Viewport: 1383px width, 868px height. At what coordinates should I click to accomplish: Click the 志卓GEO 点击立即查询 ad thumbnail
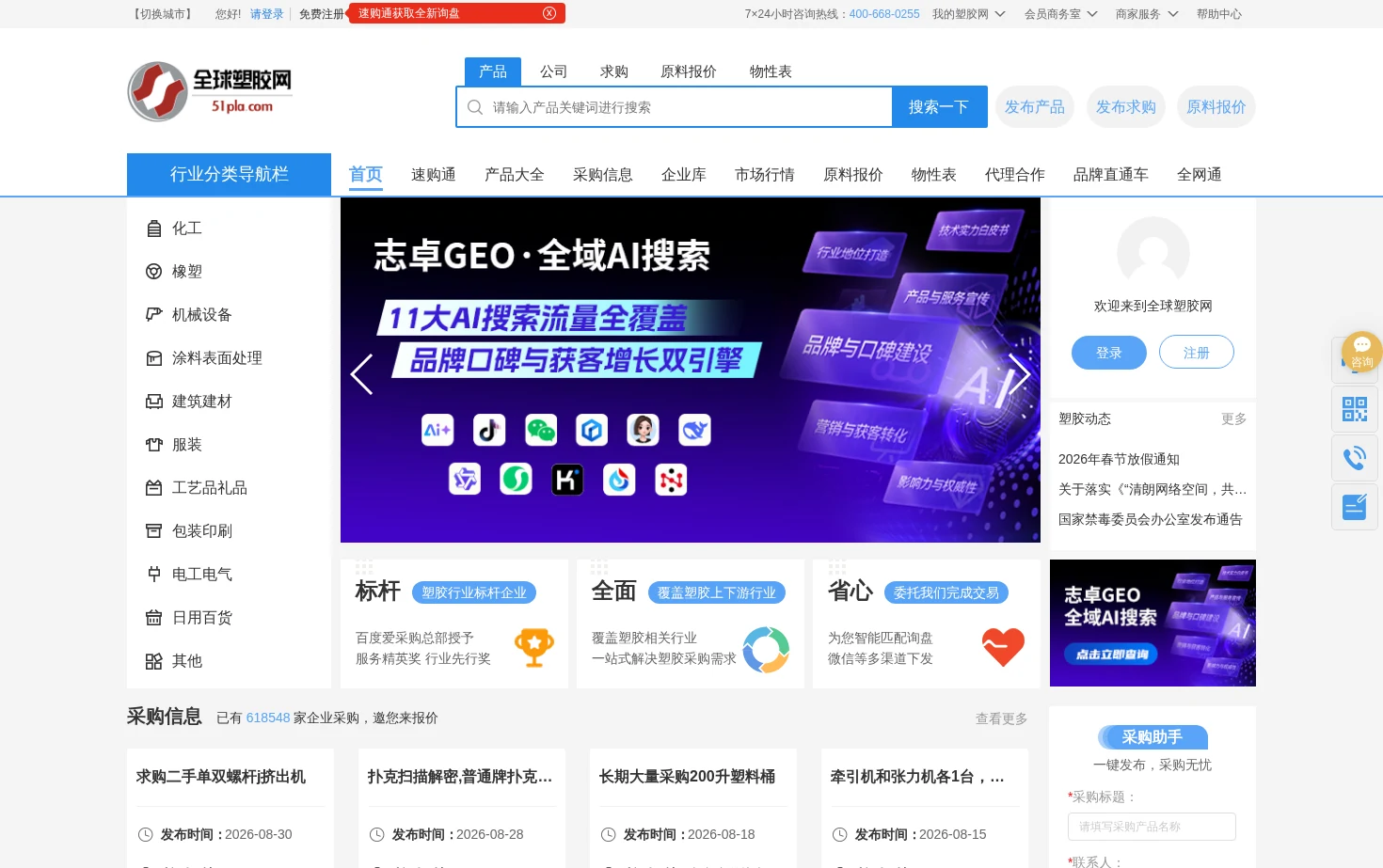pos(1152,623)
